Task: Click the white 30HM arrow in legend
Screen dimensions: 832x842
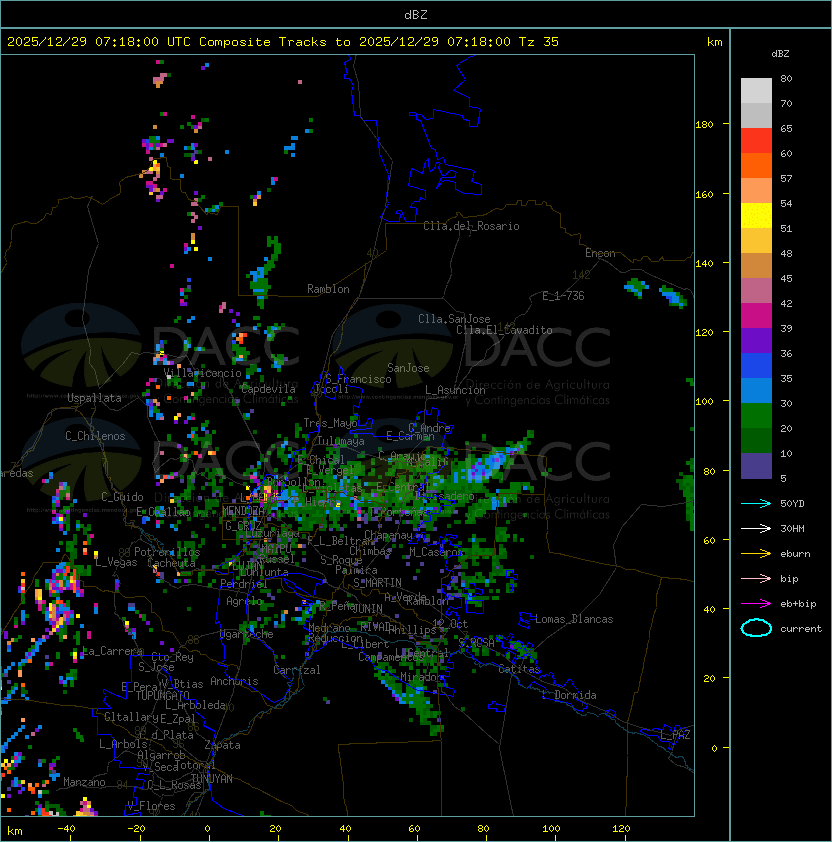Action: tap(756, 529)
